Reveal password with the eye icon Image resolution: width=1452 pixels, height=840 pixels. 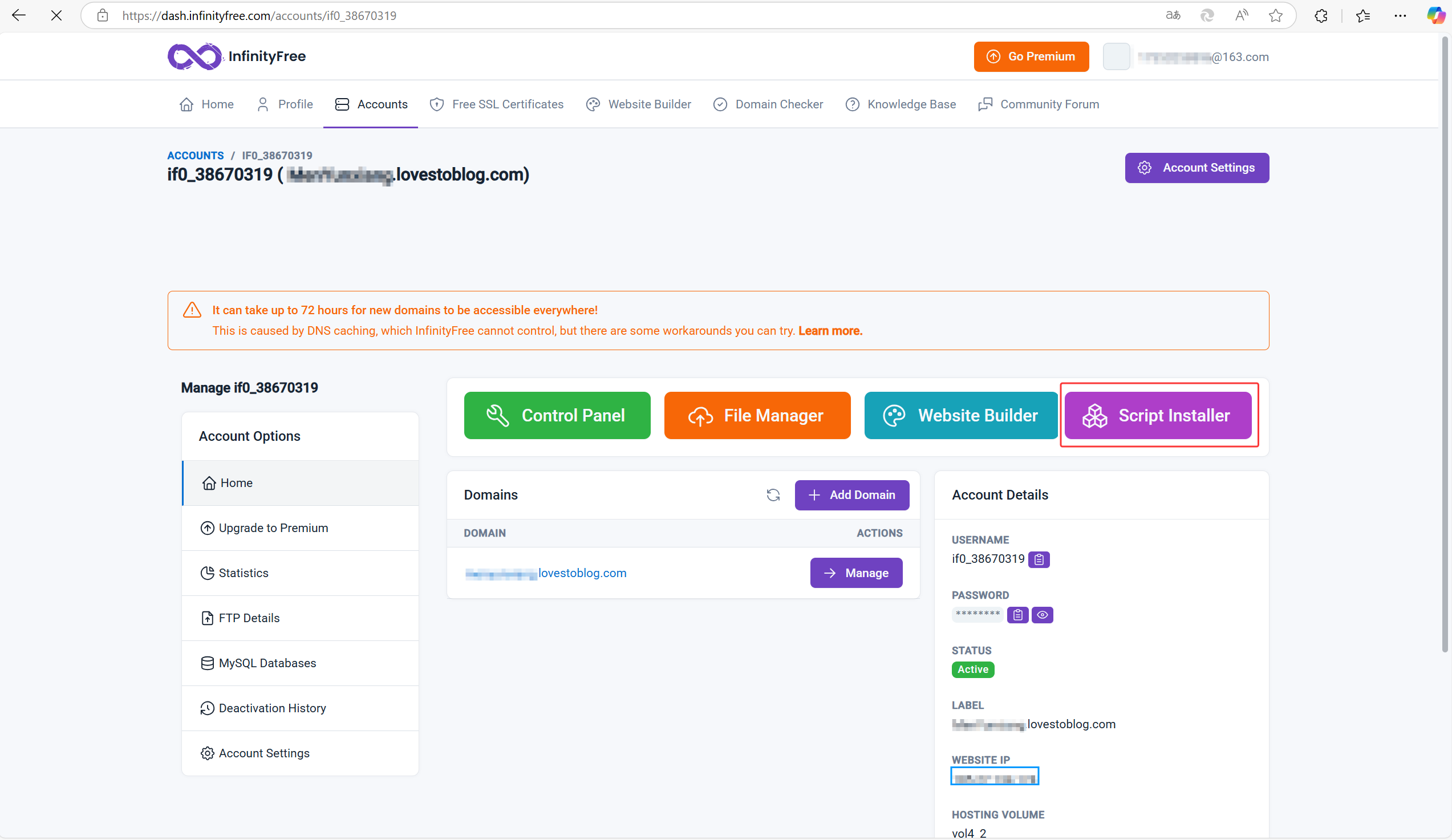(1042, 615)
